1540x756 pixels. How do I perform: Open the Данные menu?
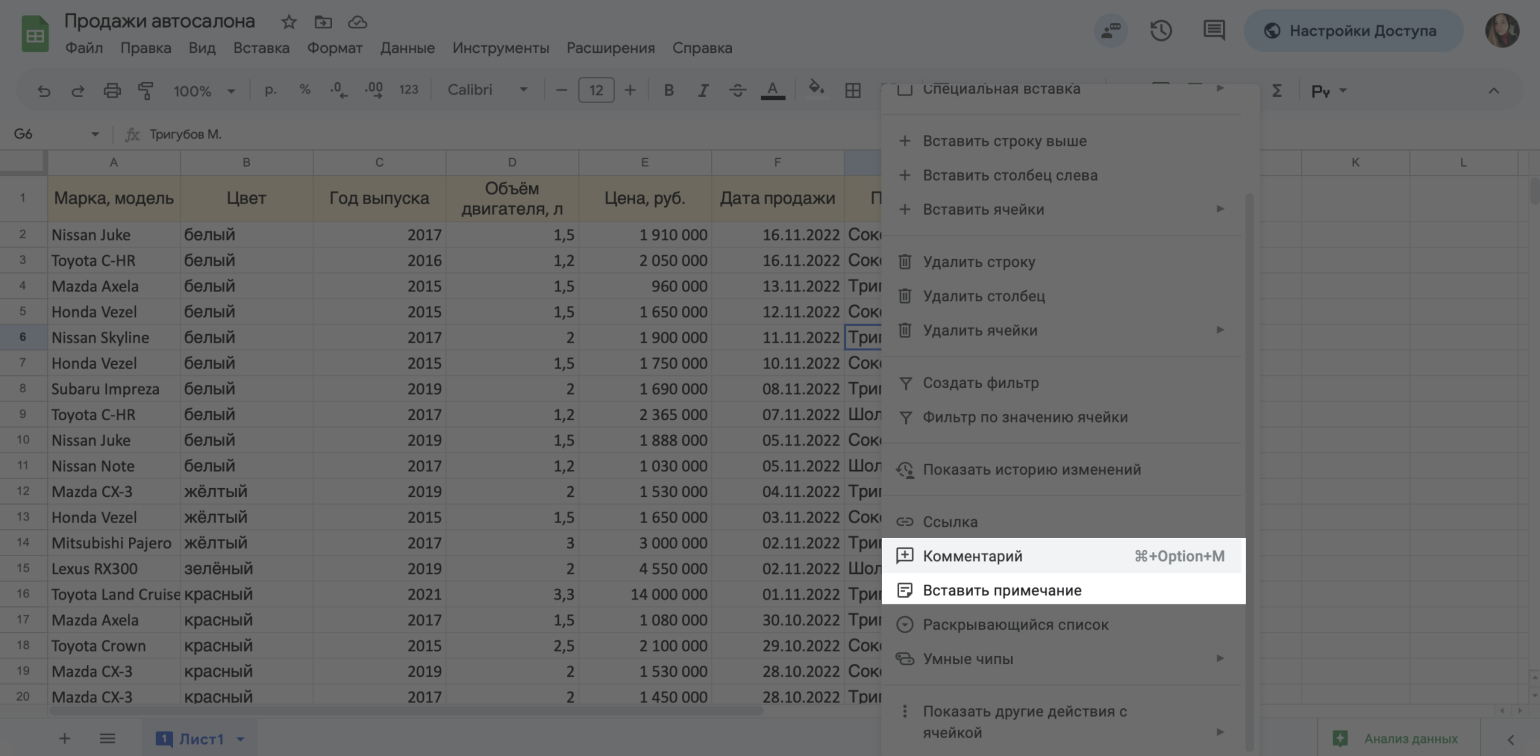coord(407,48)
